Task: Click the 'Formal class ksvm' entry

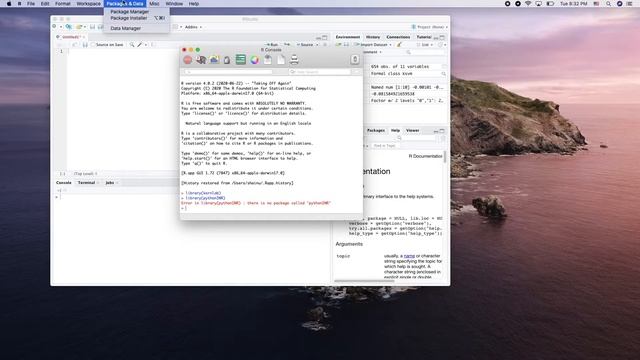Action: [x=391, y=73]
